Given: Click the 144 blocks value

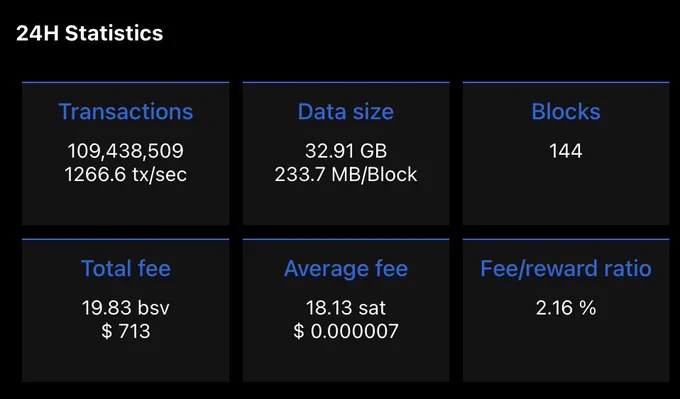Looking at the screenshot, I should [x=566, y=151].
